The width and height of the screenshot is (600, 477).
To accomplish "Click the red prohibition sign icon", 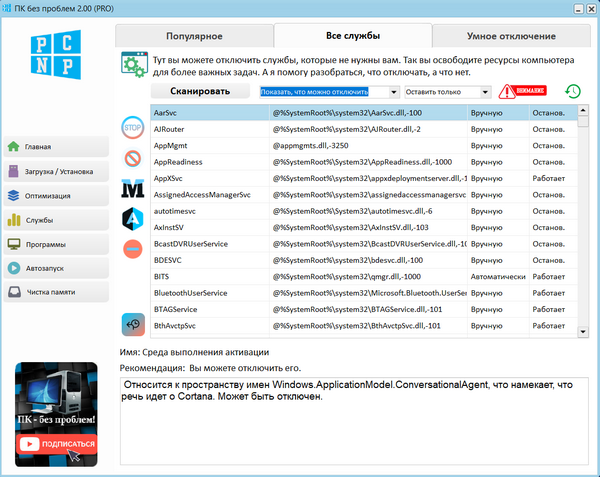I will (133, 158).
